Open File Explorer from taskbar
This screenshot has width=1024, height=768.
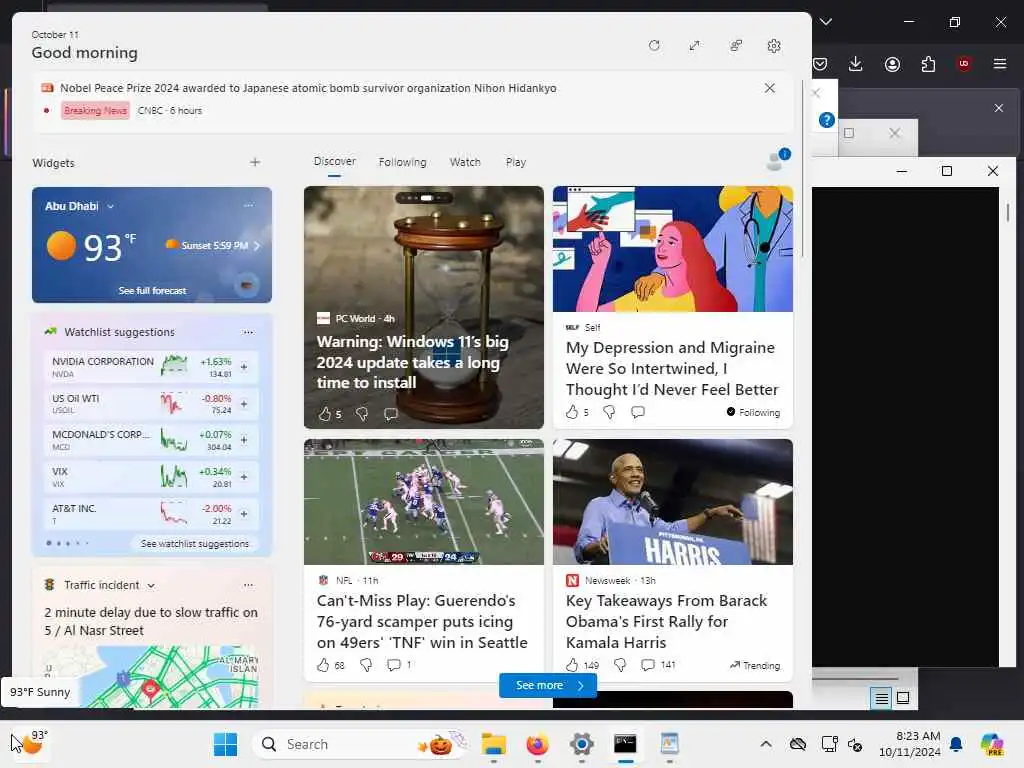(x=494, y=744)
